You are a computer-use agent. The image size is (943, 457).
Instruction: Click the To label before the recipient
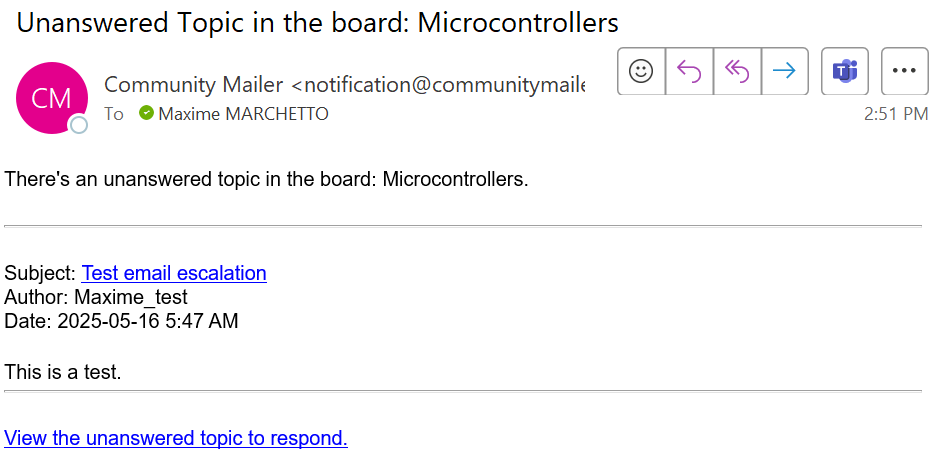pos(114,114)
